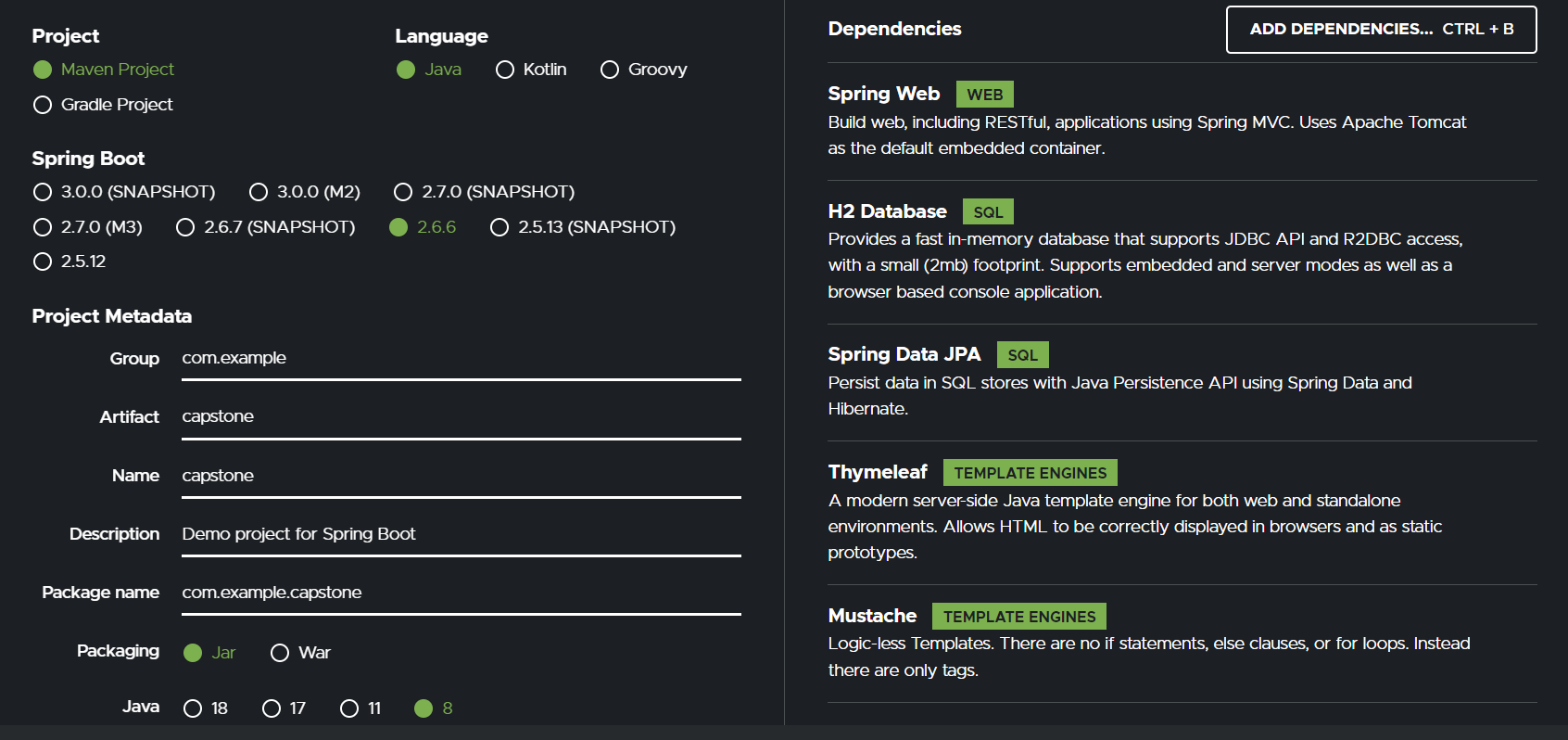Click the Dependencies section heading
This screenshot has width=1568, height=740.
point(894,29)
